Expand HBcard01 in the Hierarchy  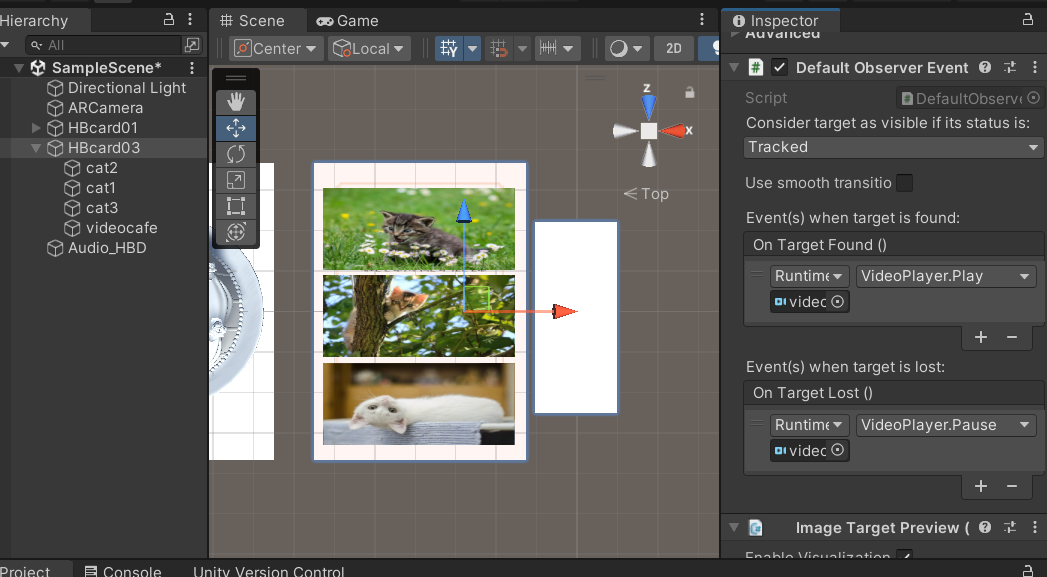(37, 128)
